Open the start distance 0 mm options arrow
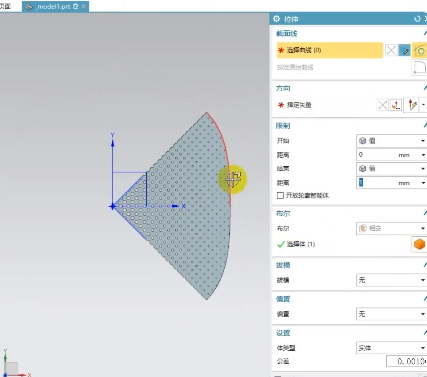Viewport: 427px width, 377px height. pyautogui.click(x=423, y=155)
